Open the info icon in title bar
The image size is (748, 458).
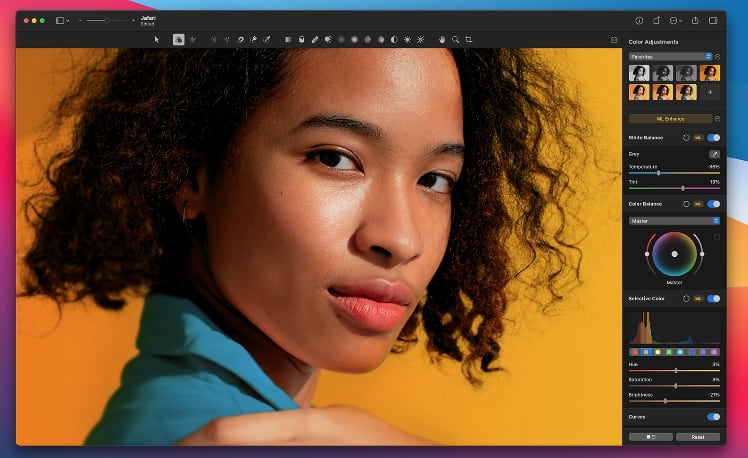639,20
